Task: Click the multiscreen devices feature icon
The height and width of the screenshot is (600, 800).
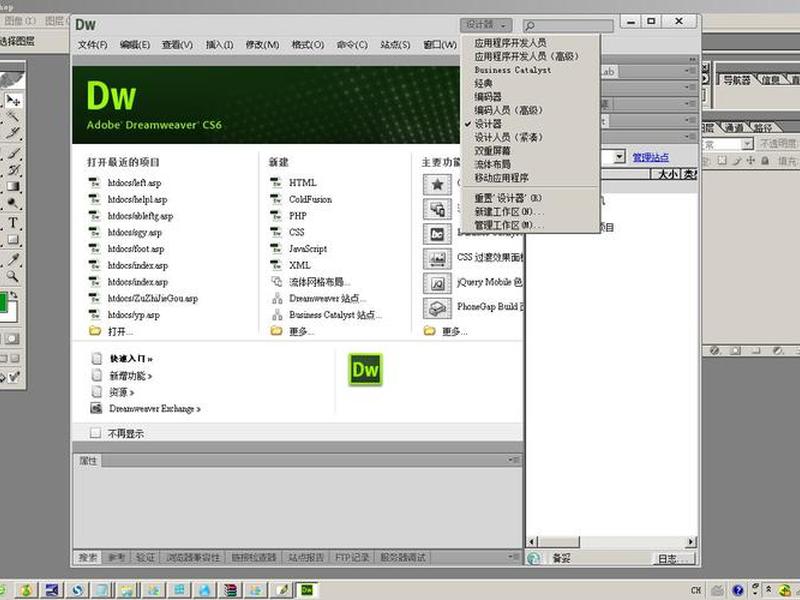Action: [x=437, y=209]
